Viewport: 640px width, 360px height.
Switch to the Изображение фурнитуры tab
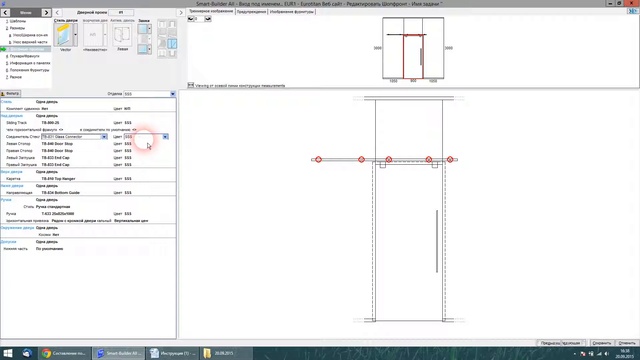coord(291,12)
